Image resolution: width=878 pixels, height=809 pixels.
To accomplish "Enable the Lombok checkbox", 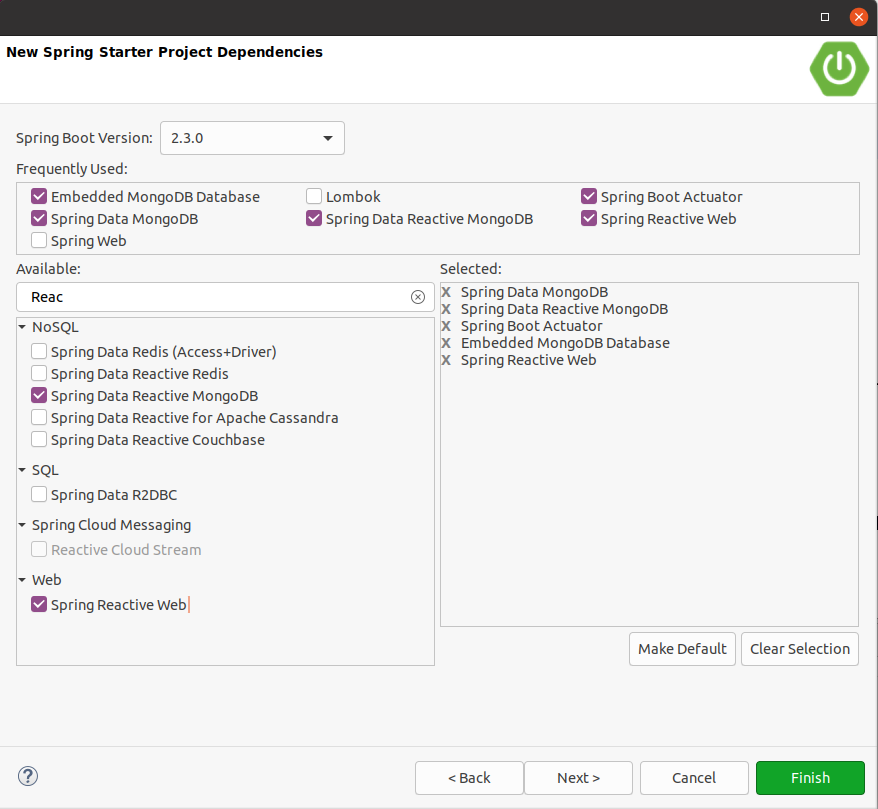I will (314, 197).
